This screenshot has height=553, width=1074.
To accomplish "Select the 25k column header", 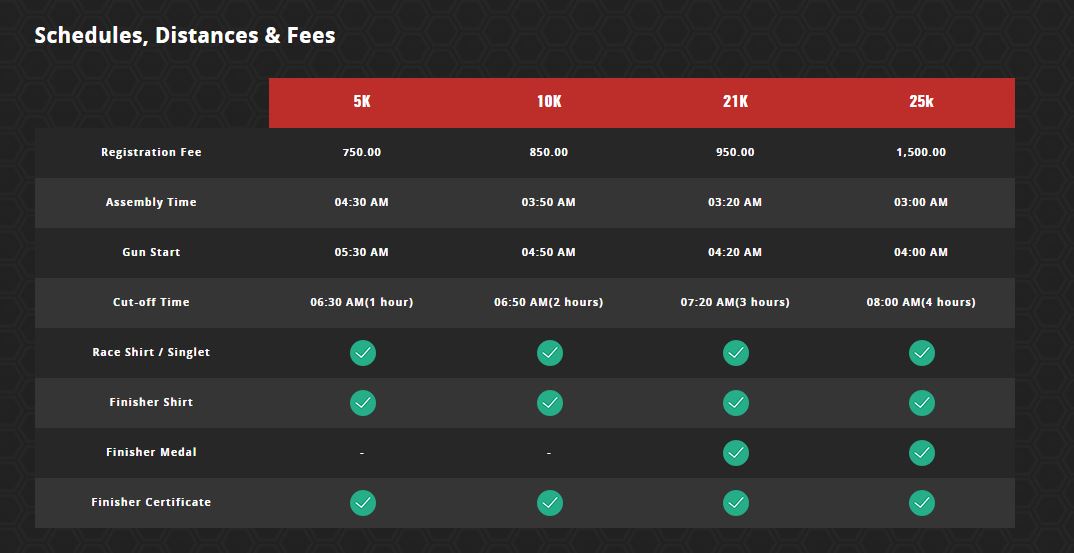I will pyautogui.click(x=921, y=102).
